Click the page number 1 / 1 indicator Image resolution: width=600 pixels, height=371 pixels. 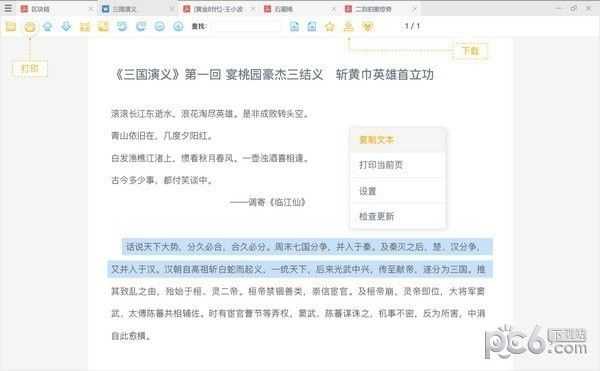[x=412, y=26]
